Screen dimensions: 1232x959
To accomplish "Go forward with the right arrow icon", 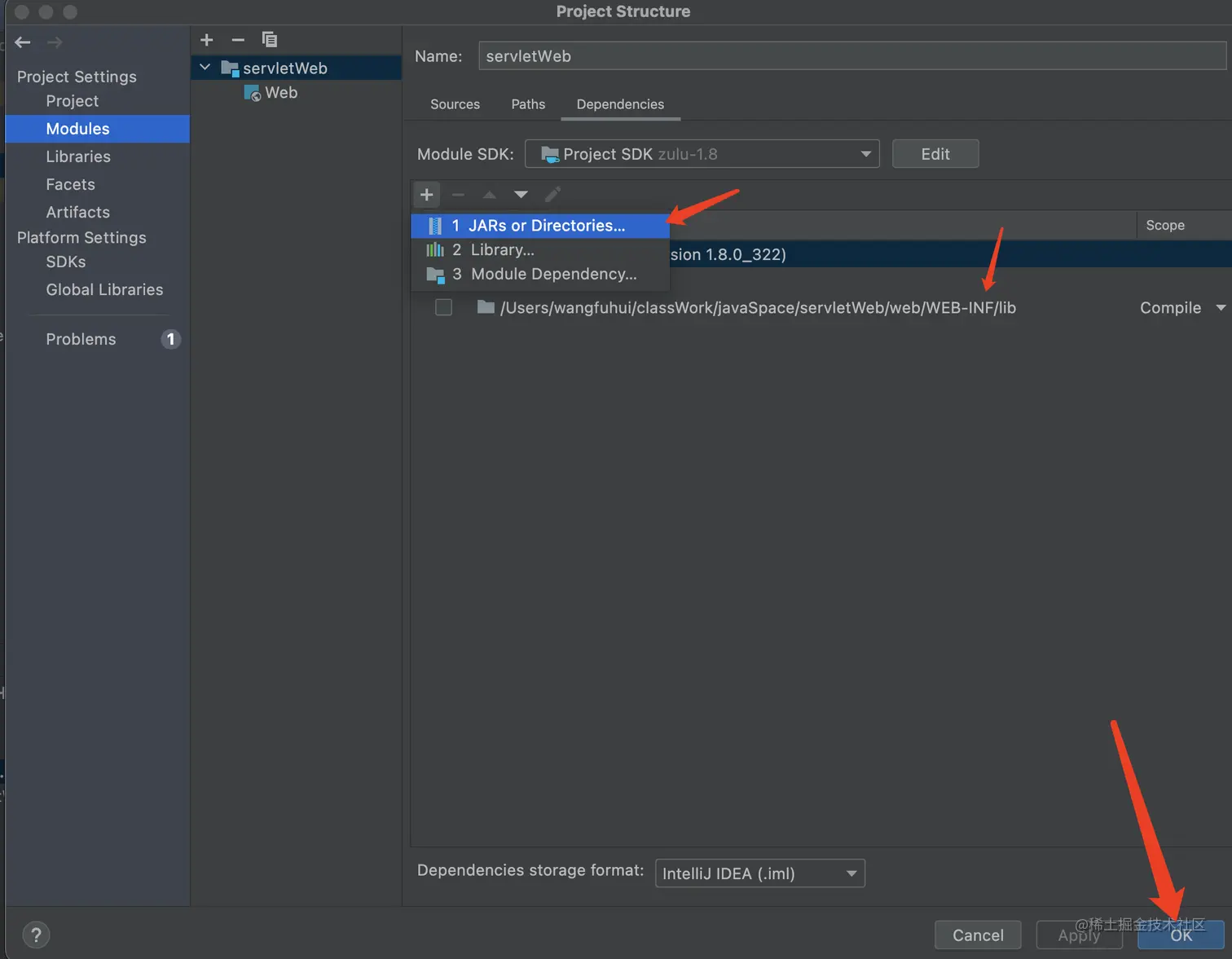I will (55, 42).
